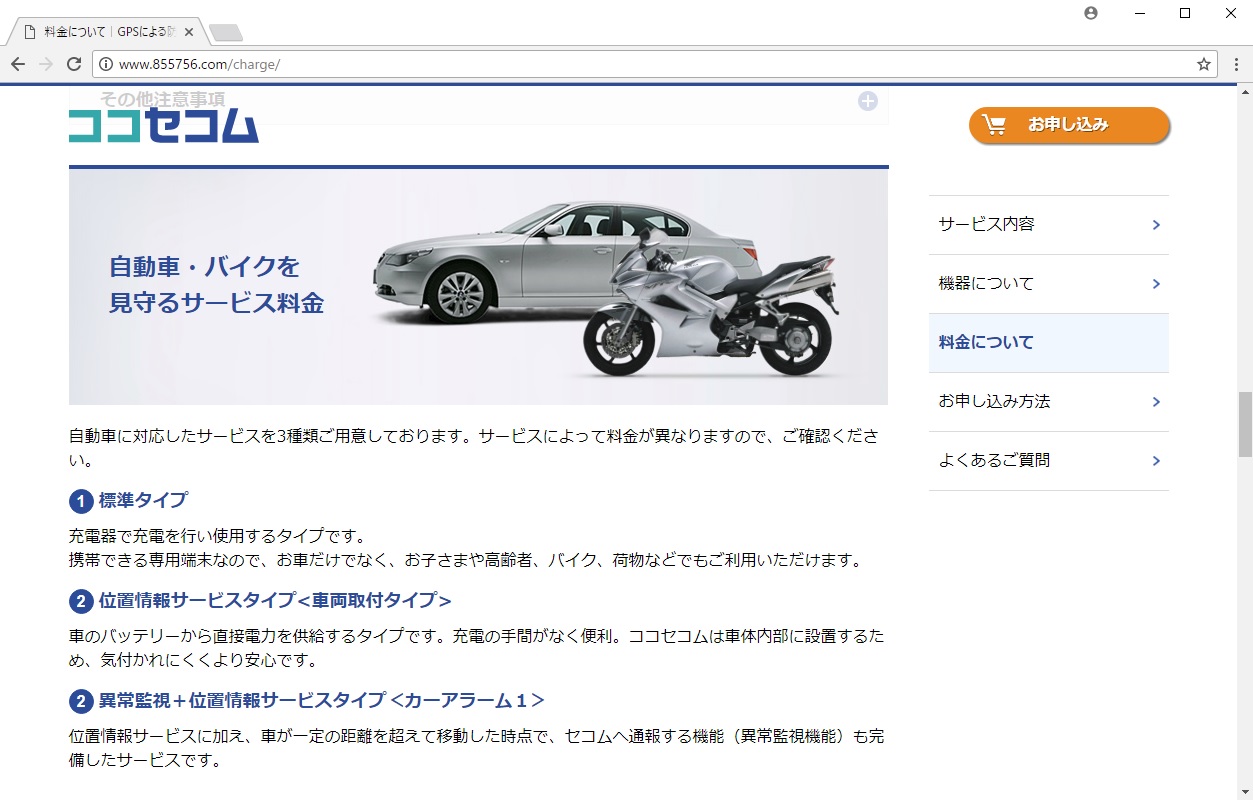
Task: Click the chevron next to 機器について
Action: click(x=1156, y=284)
